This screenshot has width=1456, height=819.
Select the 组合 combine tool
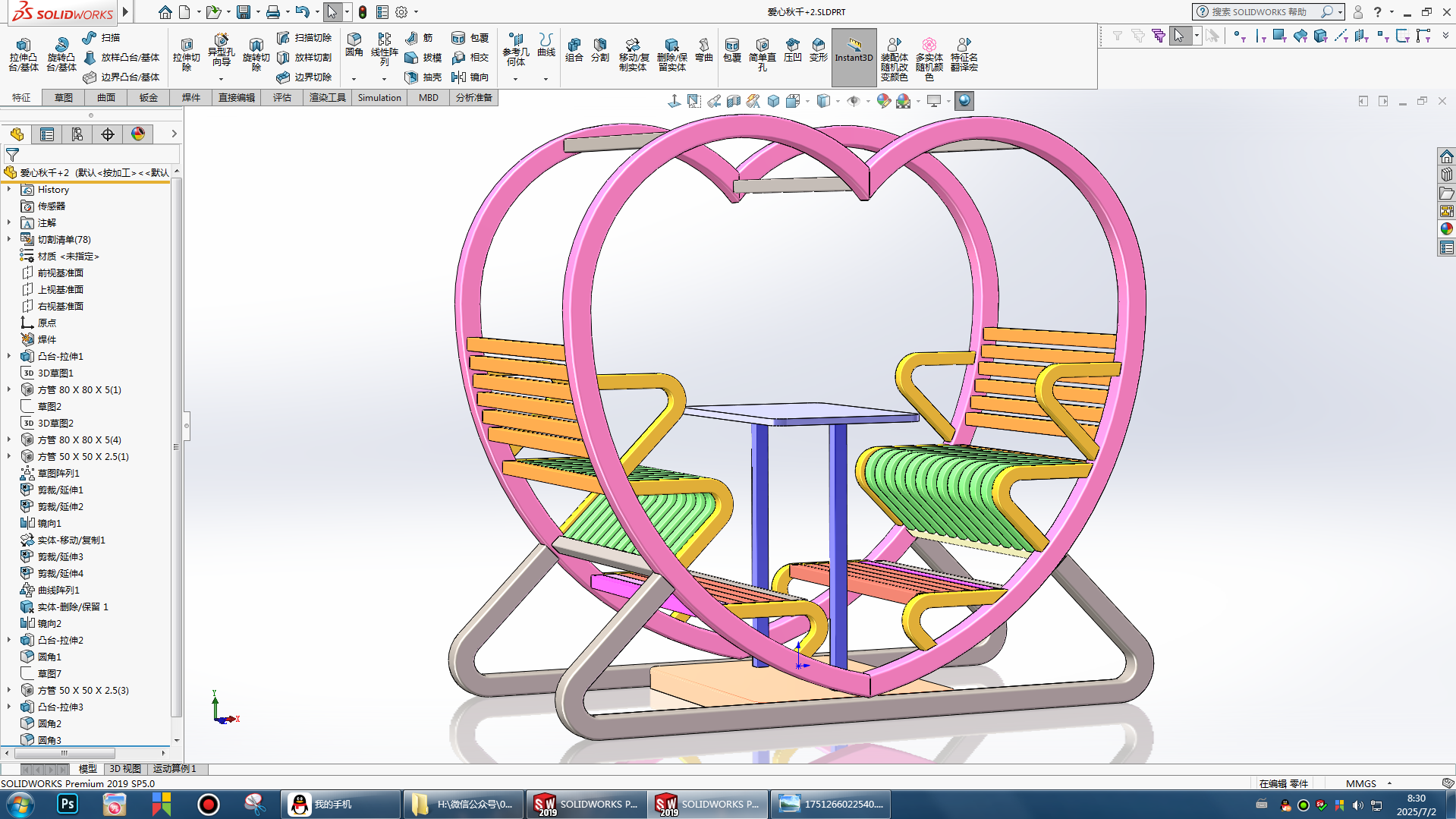[574, 50]
